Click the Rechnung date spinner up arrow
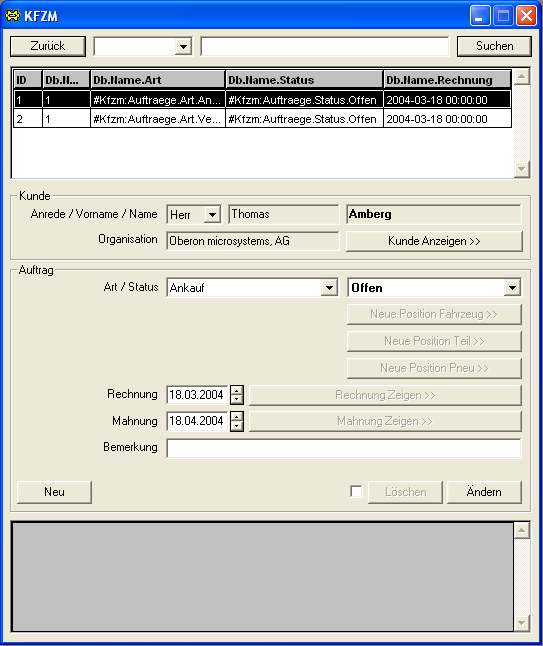543x646 pixels. (236, 390)
